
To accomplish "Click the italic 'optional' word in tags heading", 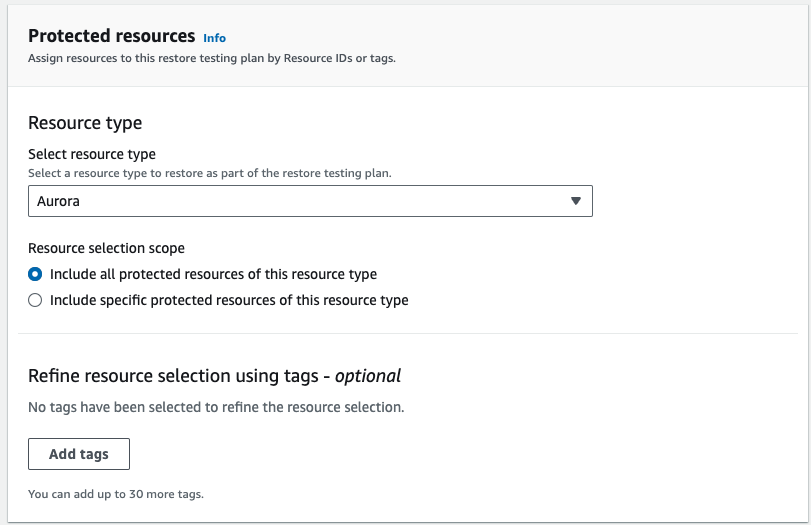I will tap(368, 376).
